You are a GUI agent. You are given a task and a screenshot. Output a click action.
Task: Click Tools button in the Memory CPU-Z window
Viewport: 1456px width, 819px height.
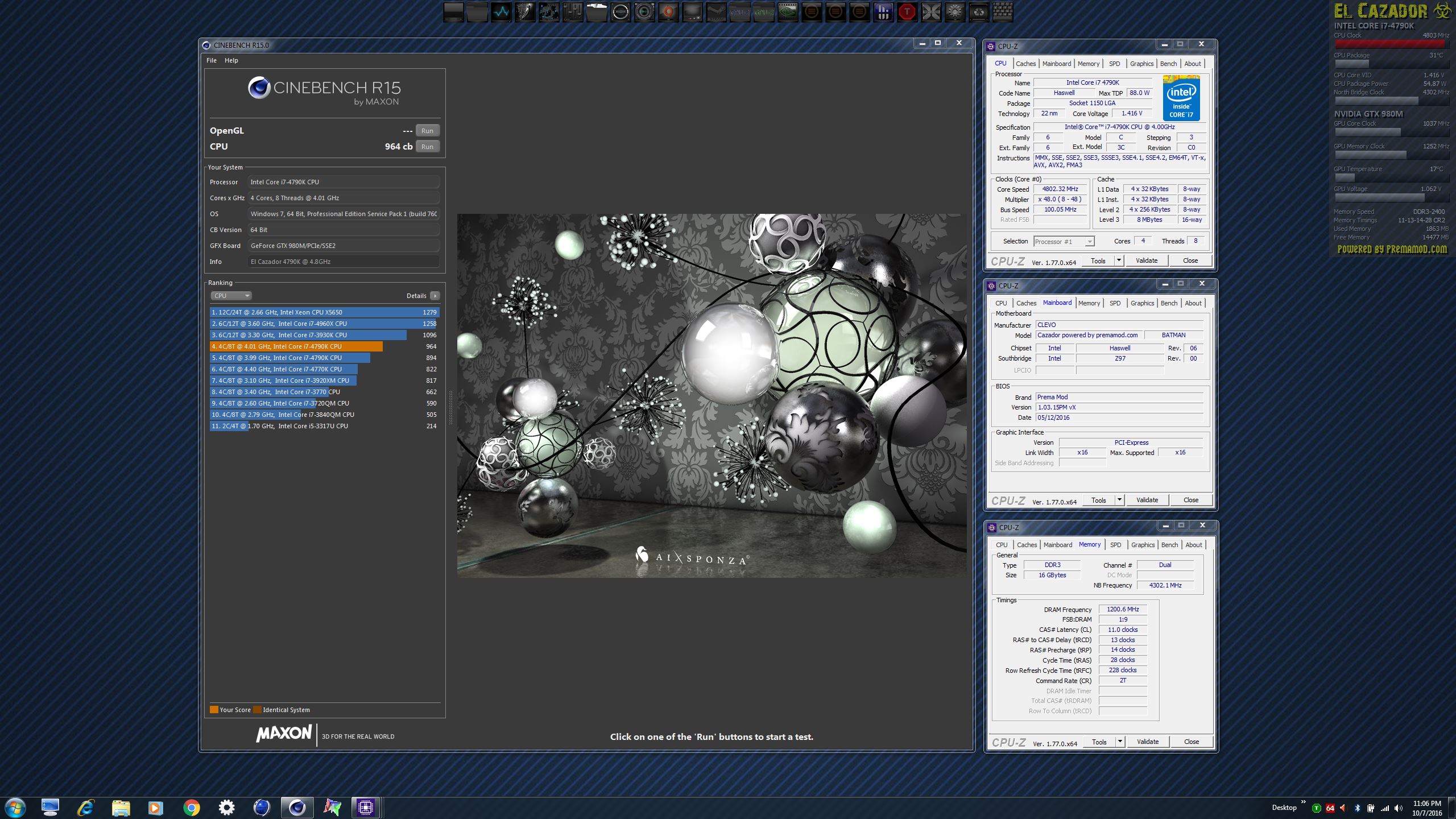[1099, 742]
